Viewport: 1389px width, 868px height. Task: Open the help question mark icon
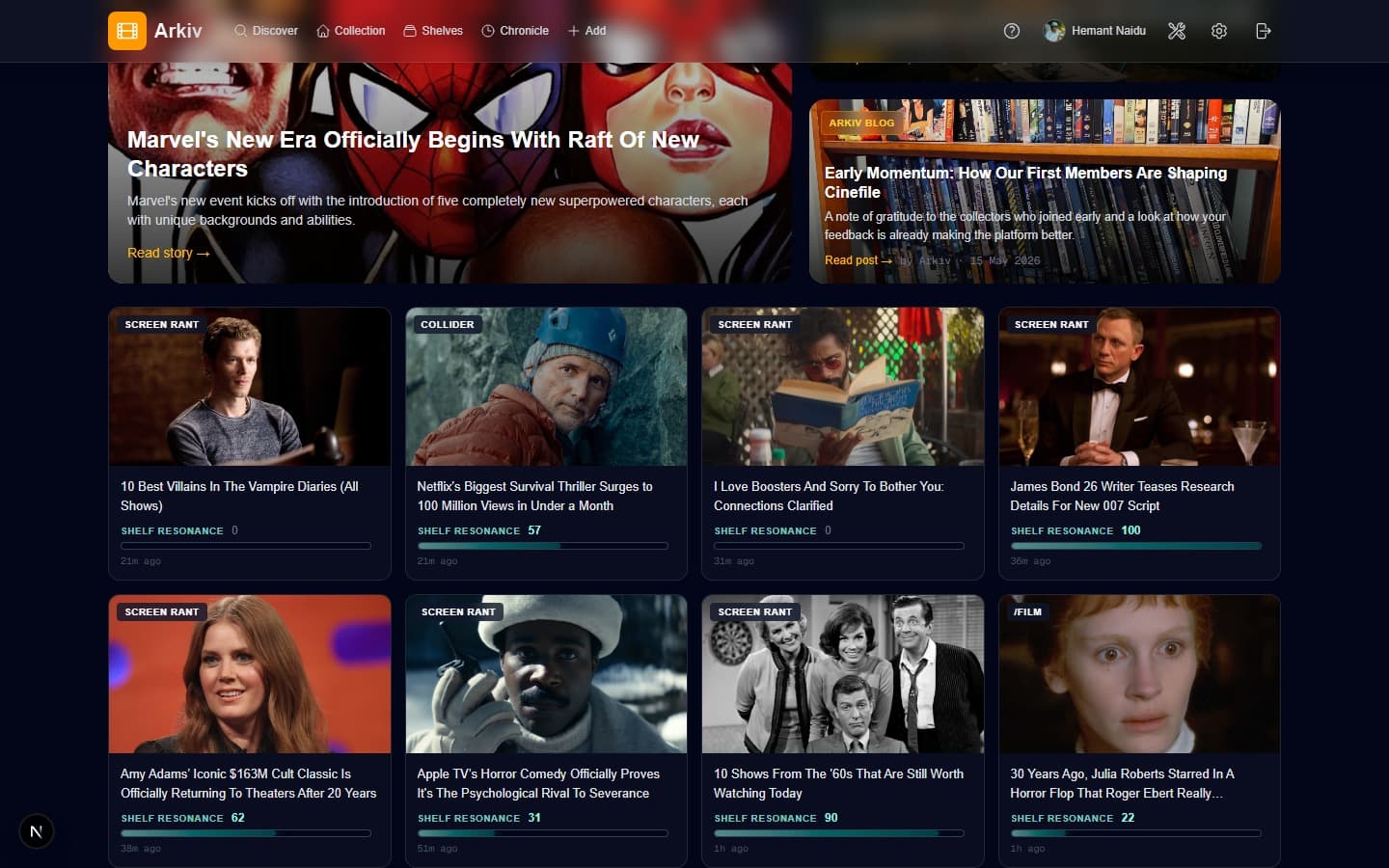point(1012,31)
